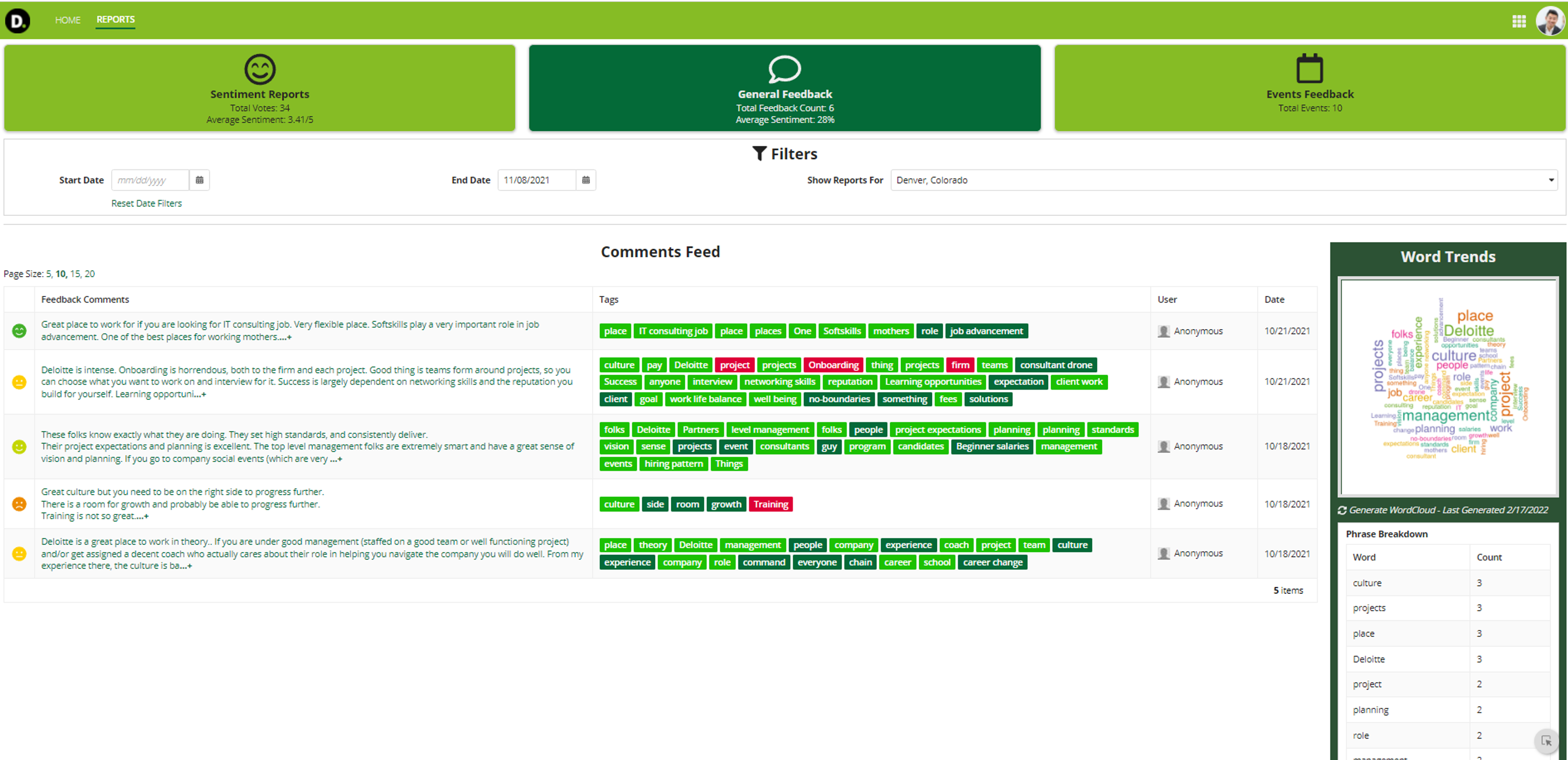Click 'Deloitte' row in Phrase Breakdown
The height and width of the screenshot is (760, 1568).
tap(1448, 659)
